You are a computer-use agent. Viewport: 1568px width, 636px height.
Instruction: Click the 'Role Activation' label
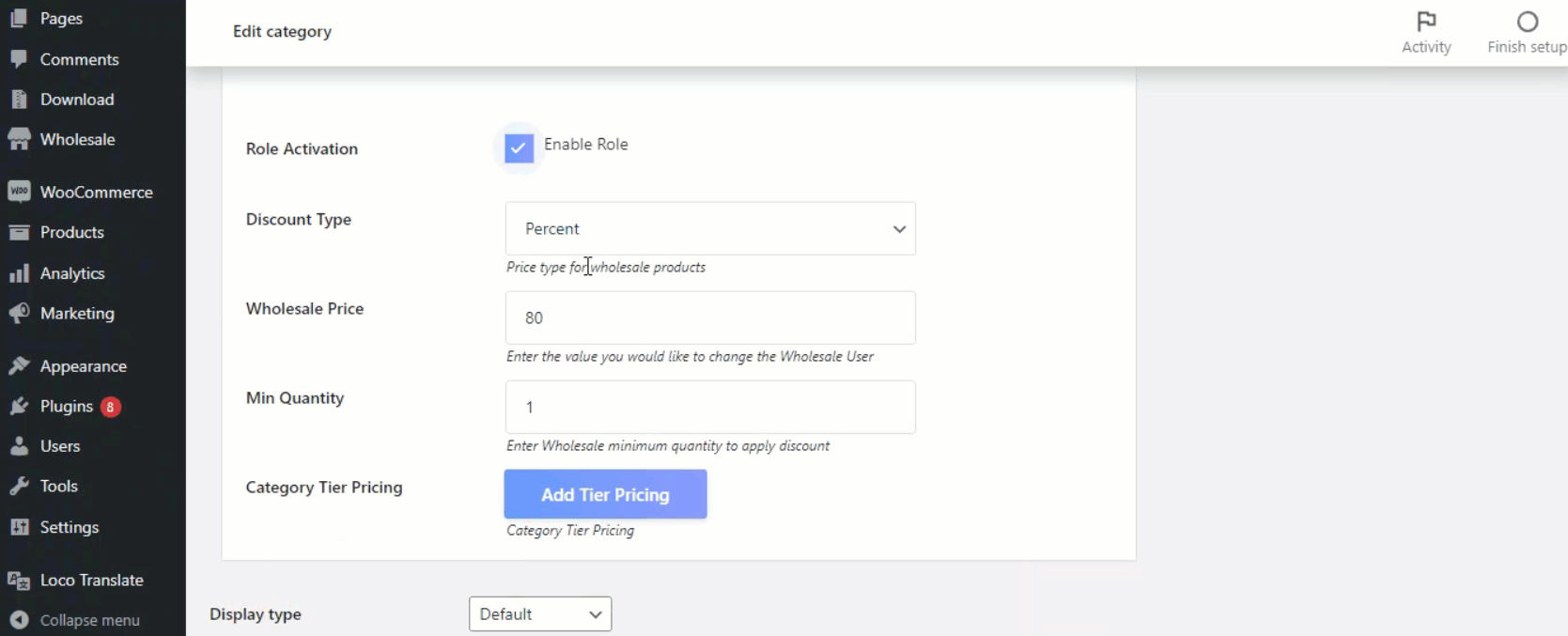click(x=302, y=148)
